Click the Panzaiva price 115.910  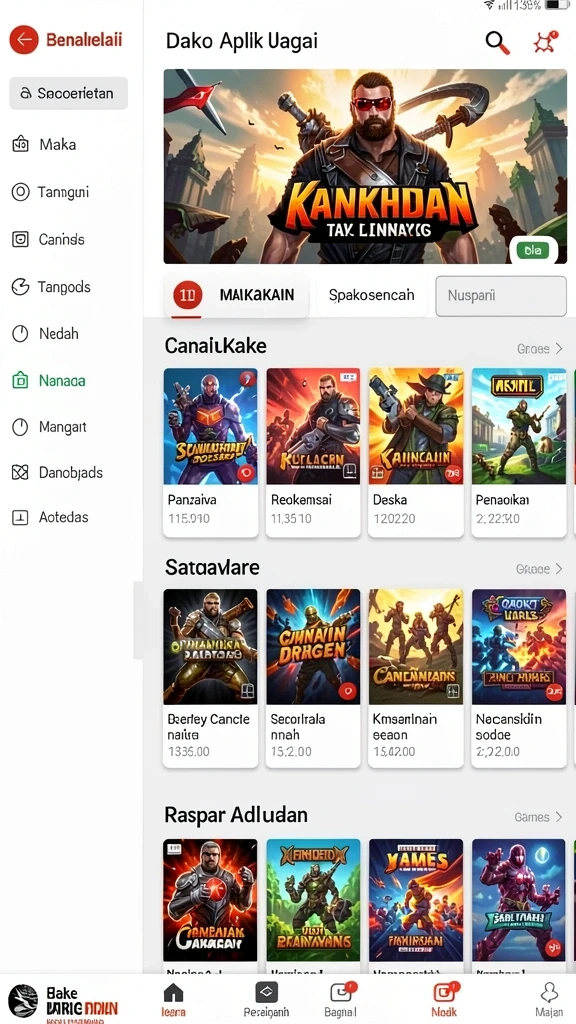pos(189,519)
